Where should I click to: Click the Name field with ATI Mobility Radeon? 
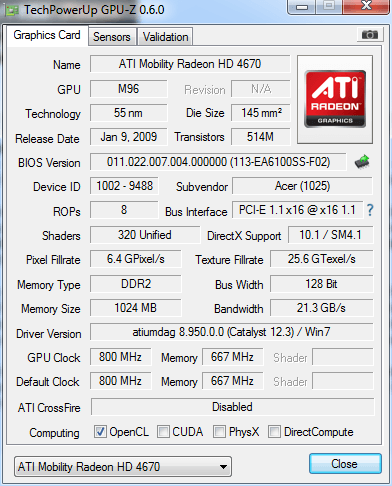tap(190, 64)
